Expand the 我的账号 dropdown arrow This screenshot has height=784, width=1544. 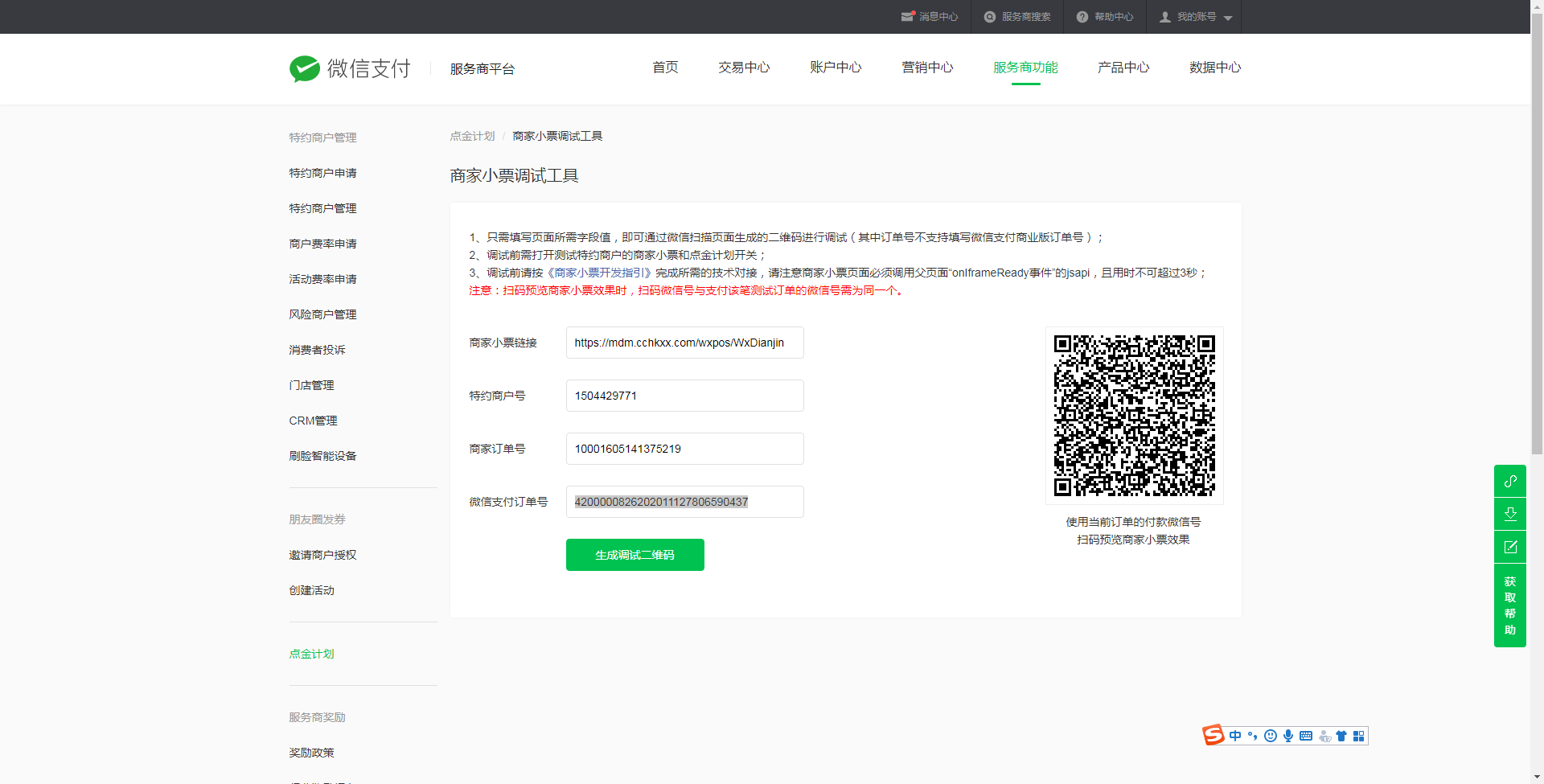click(1228, 18)
